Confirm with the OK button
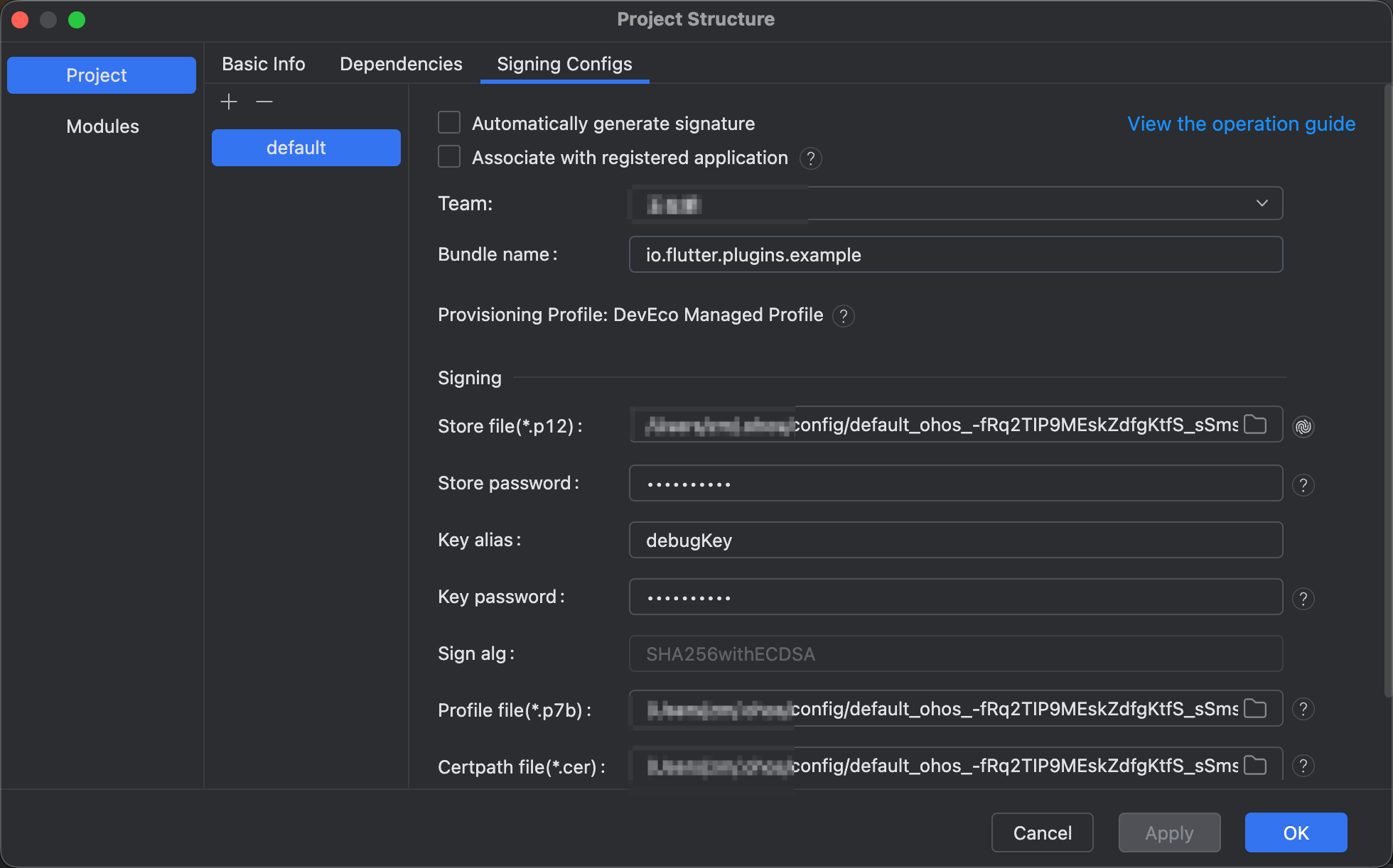This screenshot has height=868, width=1393. (x=1296, y=832)
